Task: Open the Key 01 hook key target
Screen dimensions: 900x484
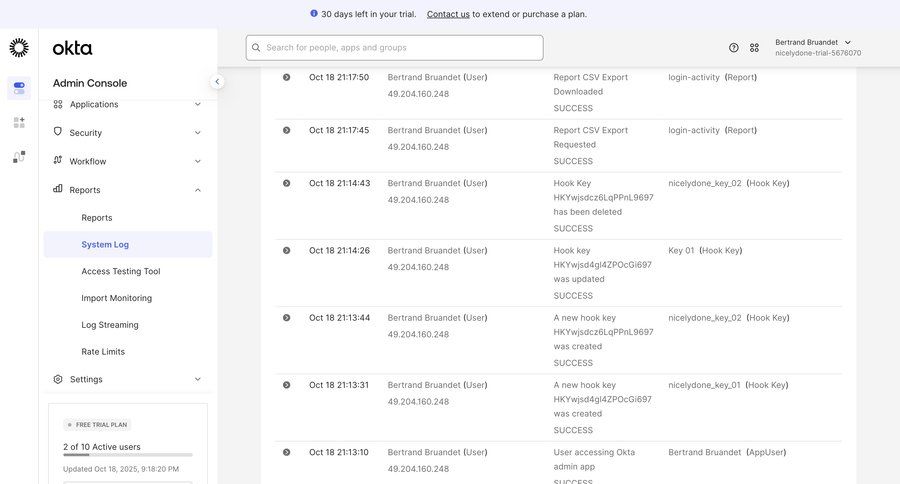Action: 681,250
